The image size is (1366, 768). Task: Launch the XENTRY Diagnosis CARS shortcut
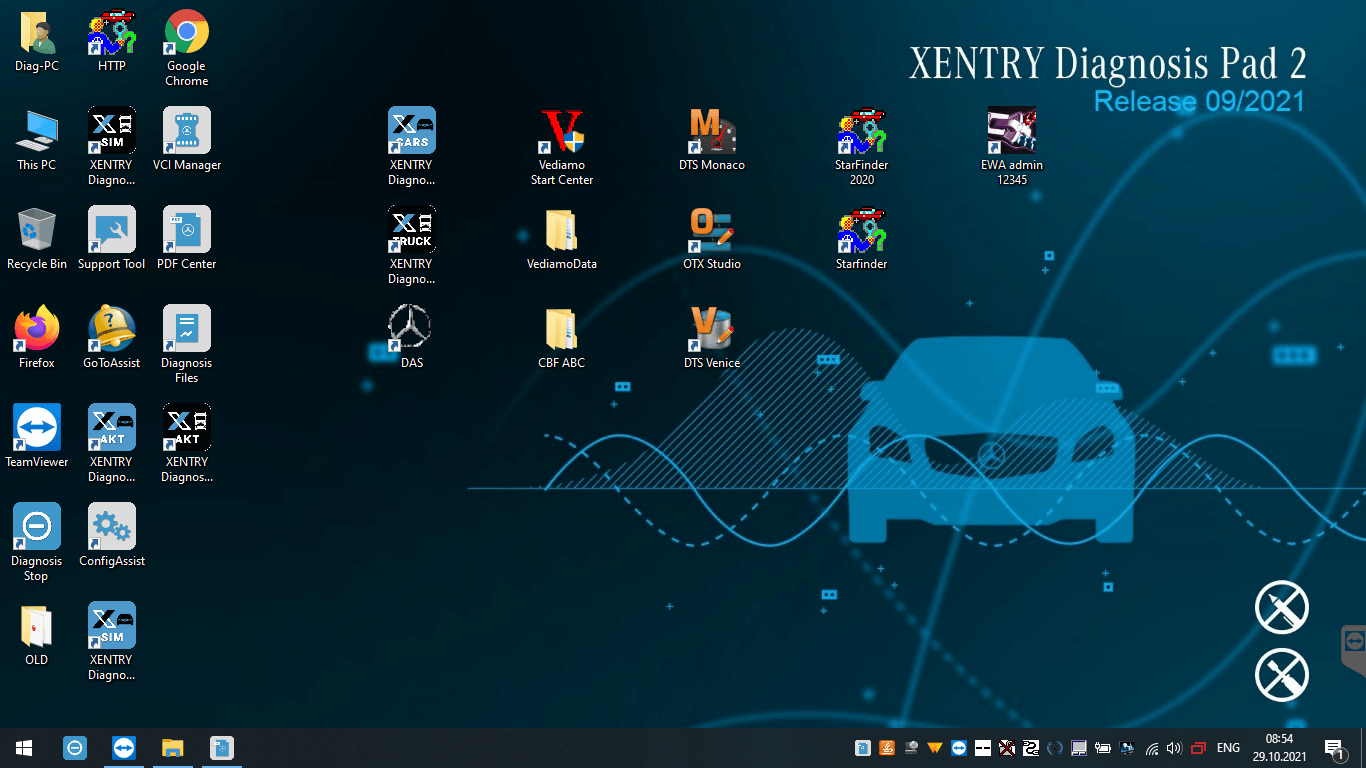[x=412, y=147]
